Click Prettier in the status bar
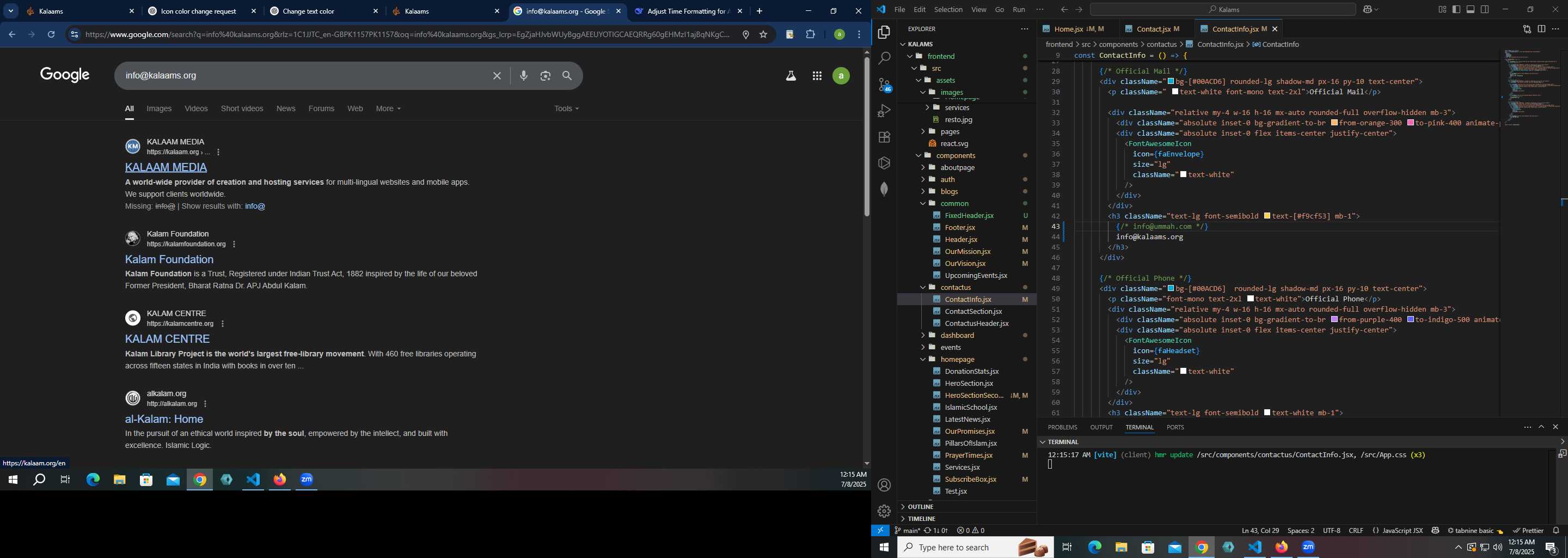 point(1528,531)
